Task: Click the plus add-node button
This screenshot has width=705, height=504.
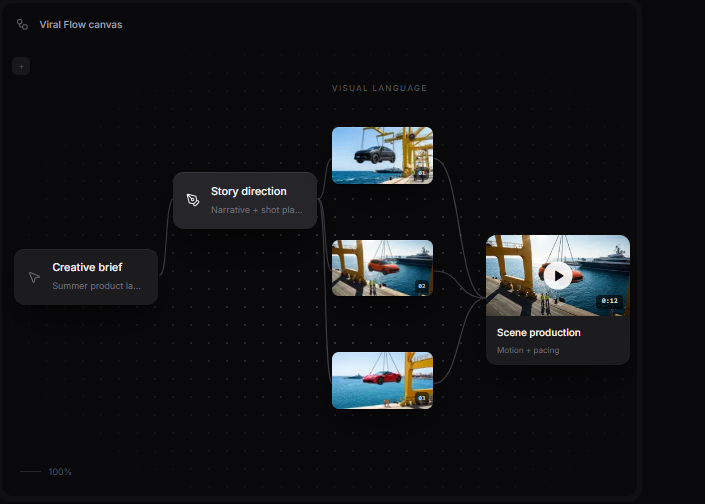Action: [21, 67]
